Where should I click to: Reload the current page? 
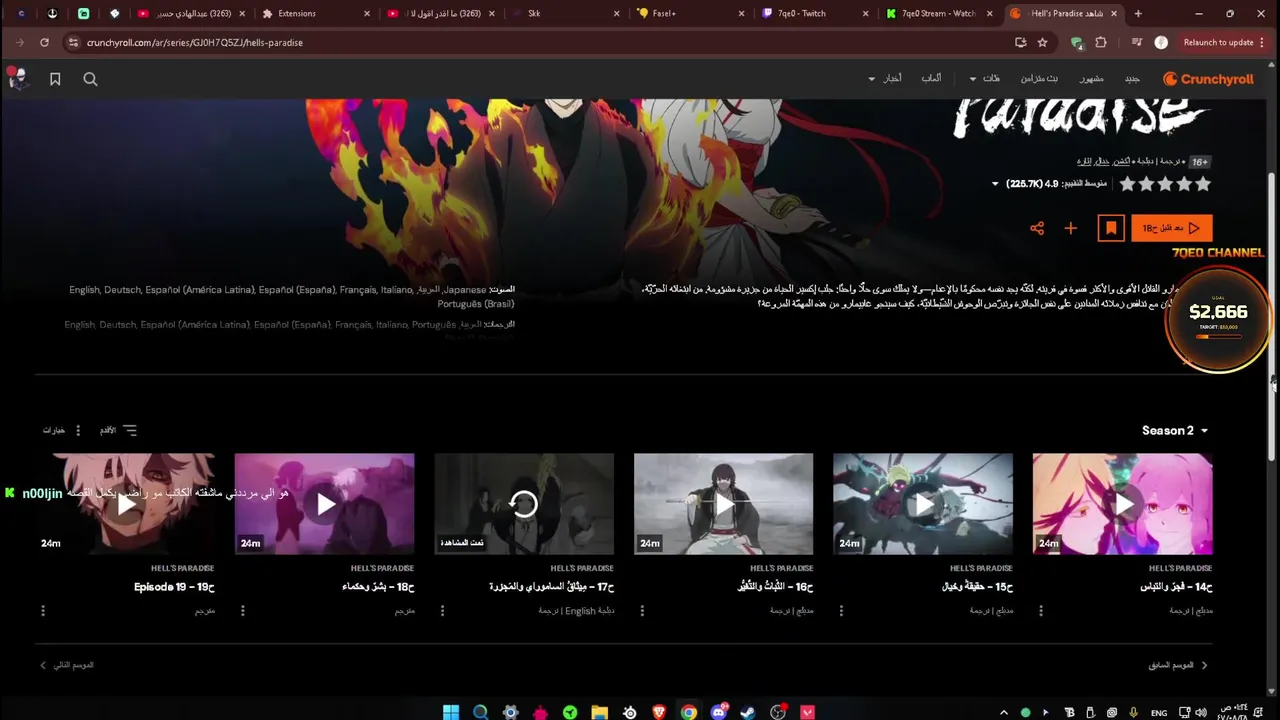click(x=44, y=42)
